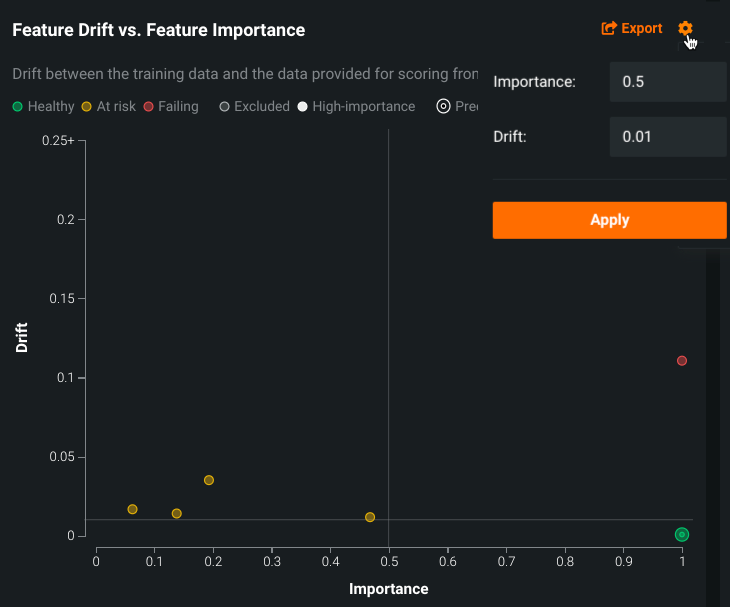This screenshot has width=730, height=607.
Task: Select the green healthy point at importance 1
Action: pos(682,534)
